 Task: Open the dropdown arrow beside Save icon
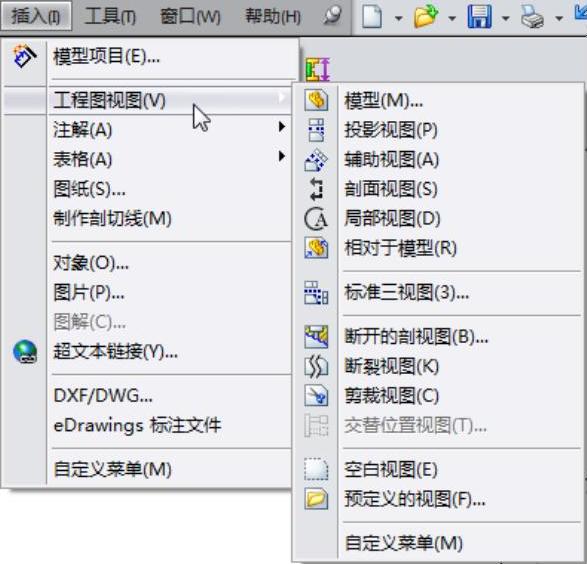coord(506,18)
